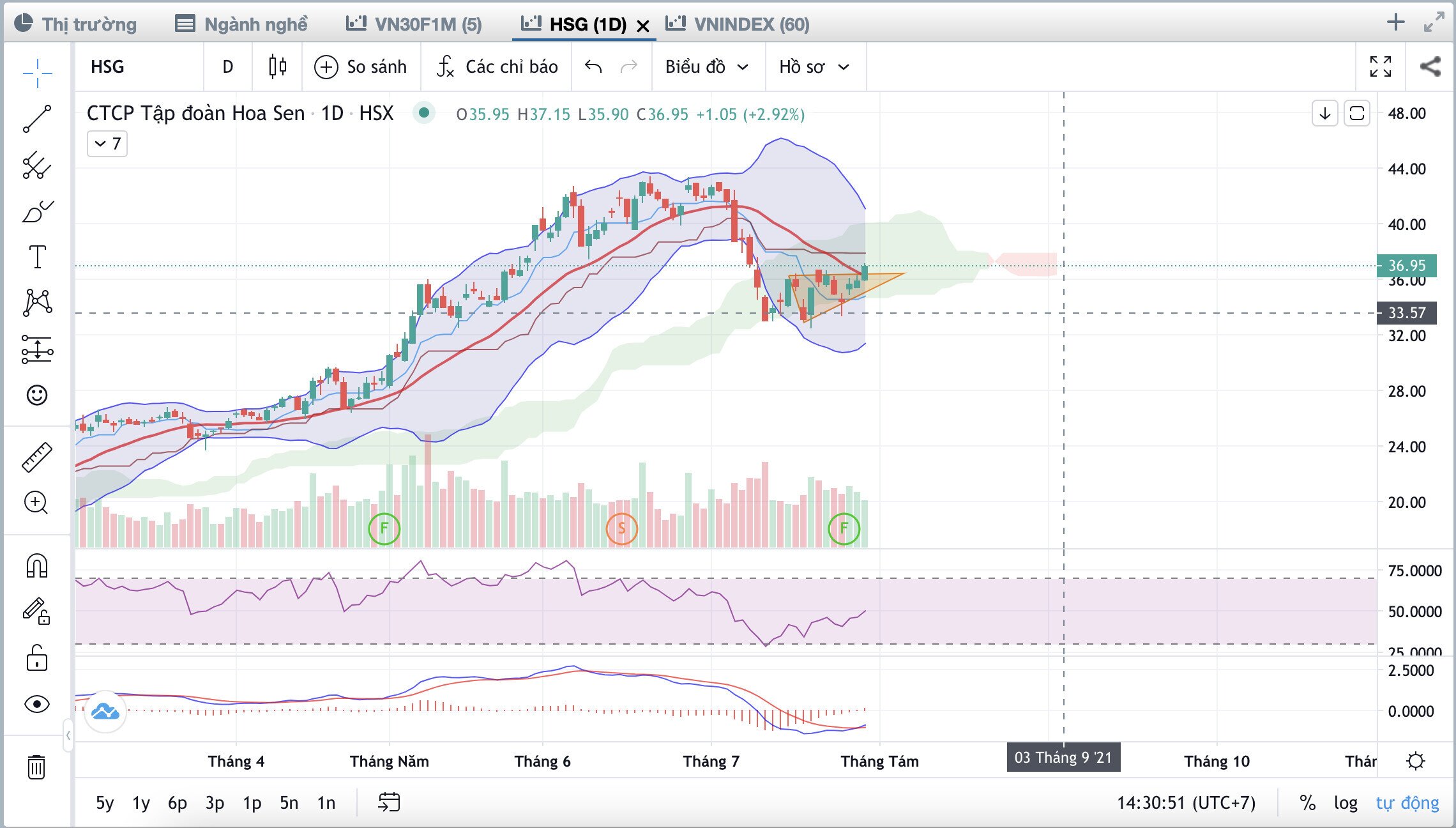1456x828 pixels.
Task: Set range to 5y
Action: (x=105, y=802)
